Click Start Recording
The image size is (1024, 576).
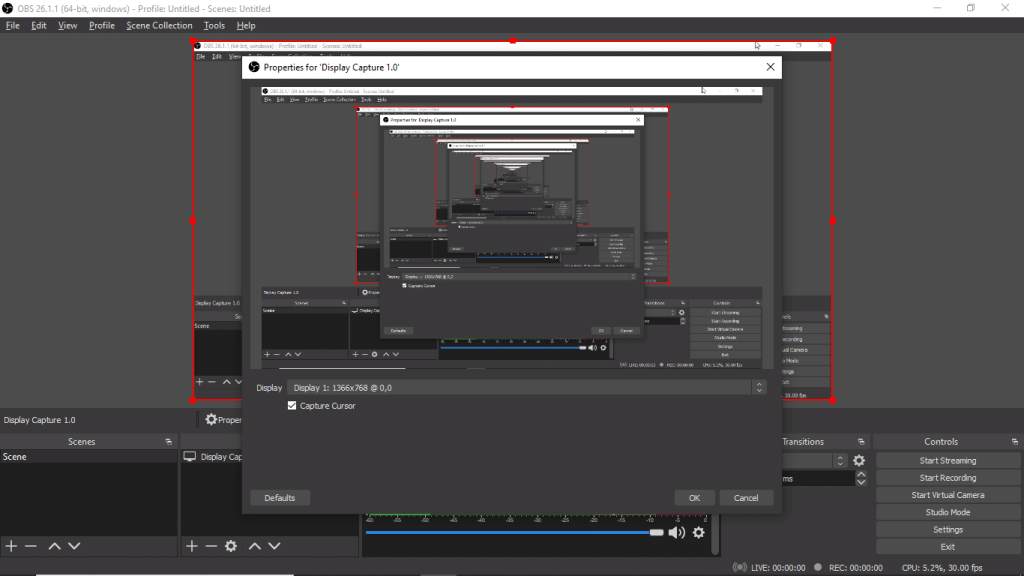(948, 478)
